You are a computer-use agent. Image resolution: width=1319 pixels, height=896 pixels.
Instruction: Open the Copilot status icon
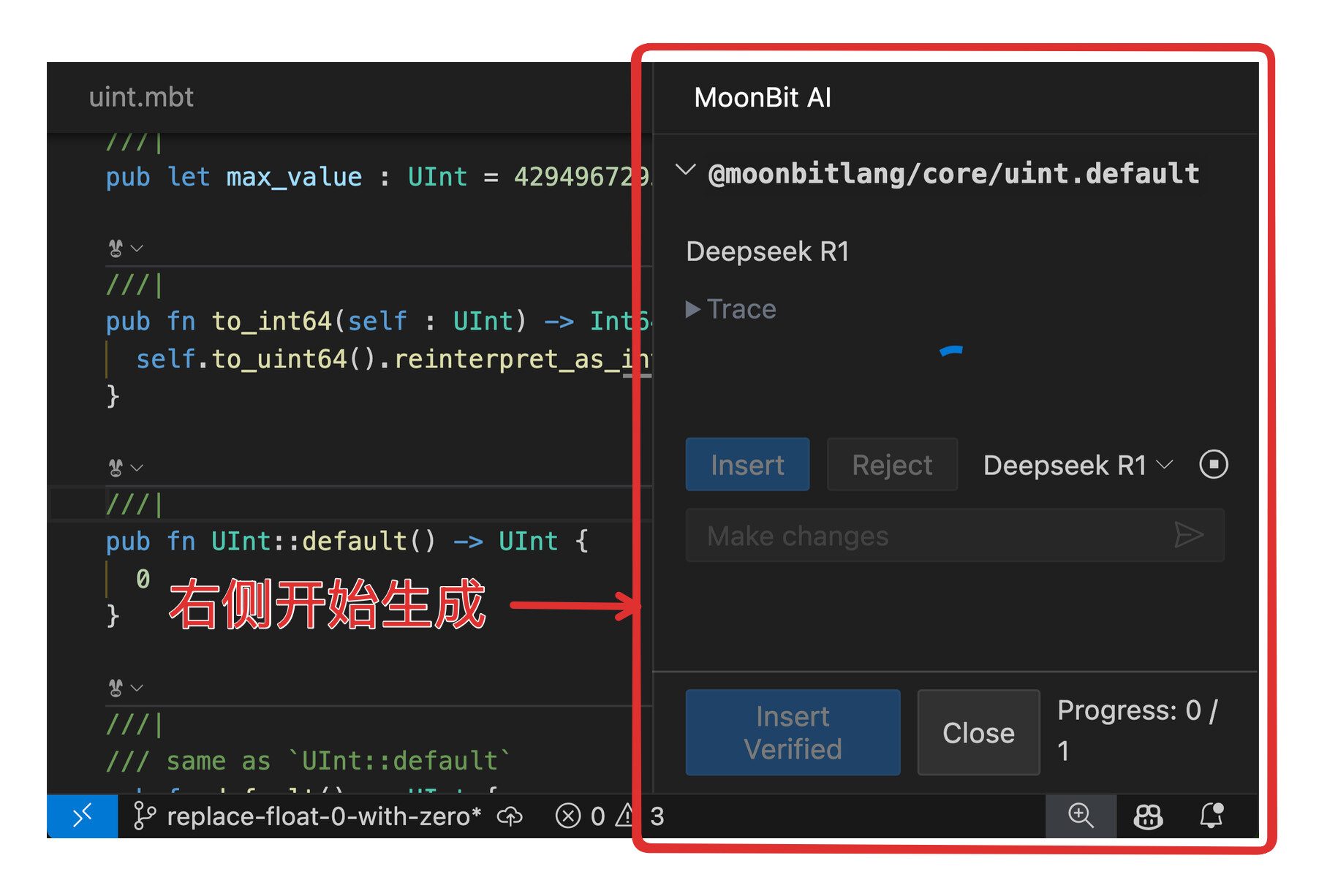point(1148,816)
